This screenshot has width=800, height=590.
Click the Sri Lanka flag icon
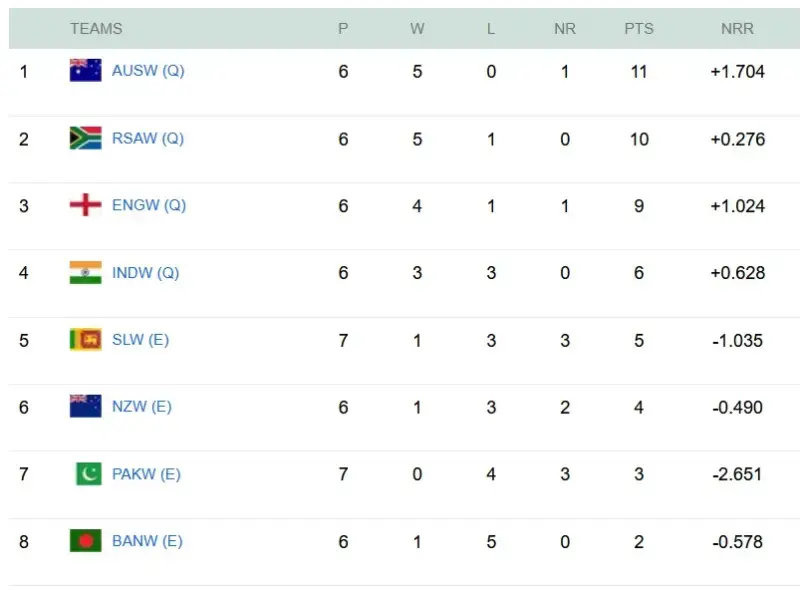pos(85,339)
